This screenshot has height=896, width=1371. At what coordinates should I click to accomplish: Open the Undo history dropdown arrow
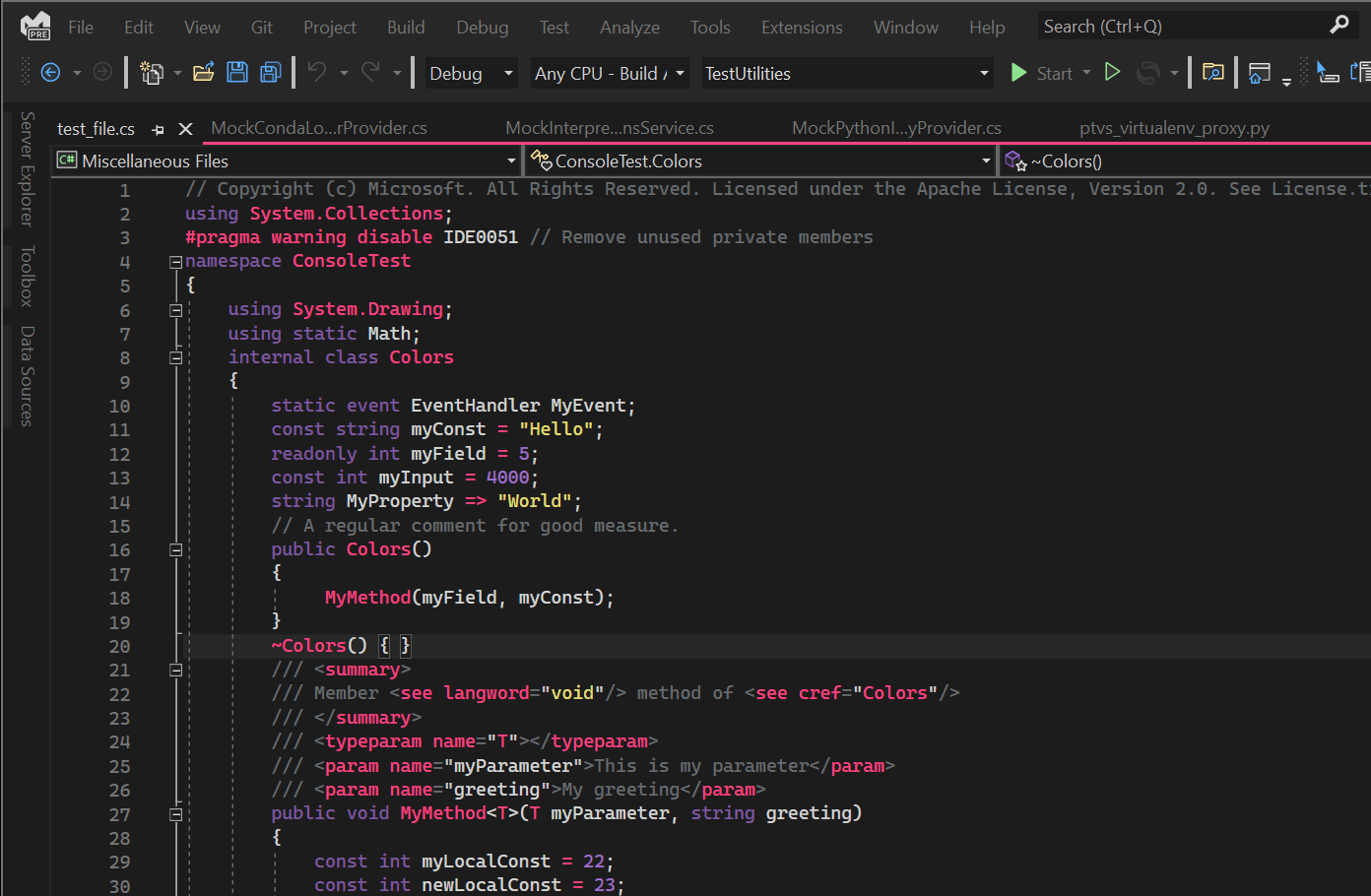tap(344, 73)
